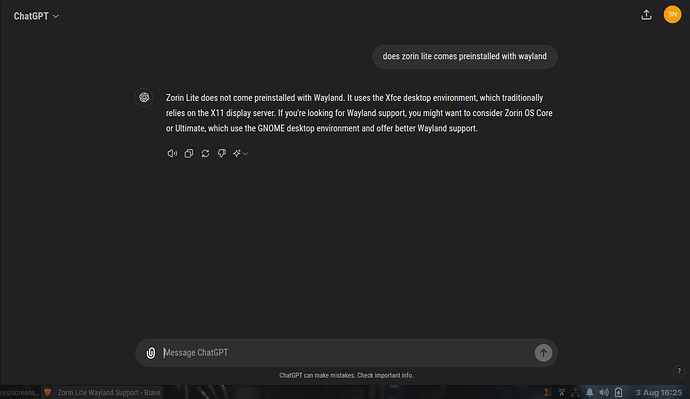Open the network connection tray icon

pos(575,392)
